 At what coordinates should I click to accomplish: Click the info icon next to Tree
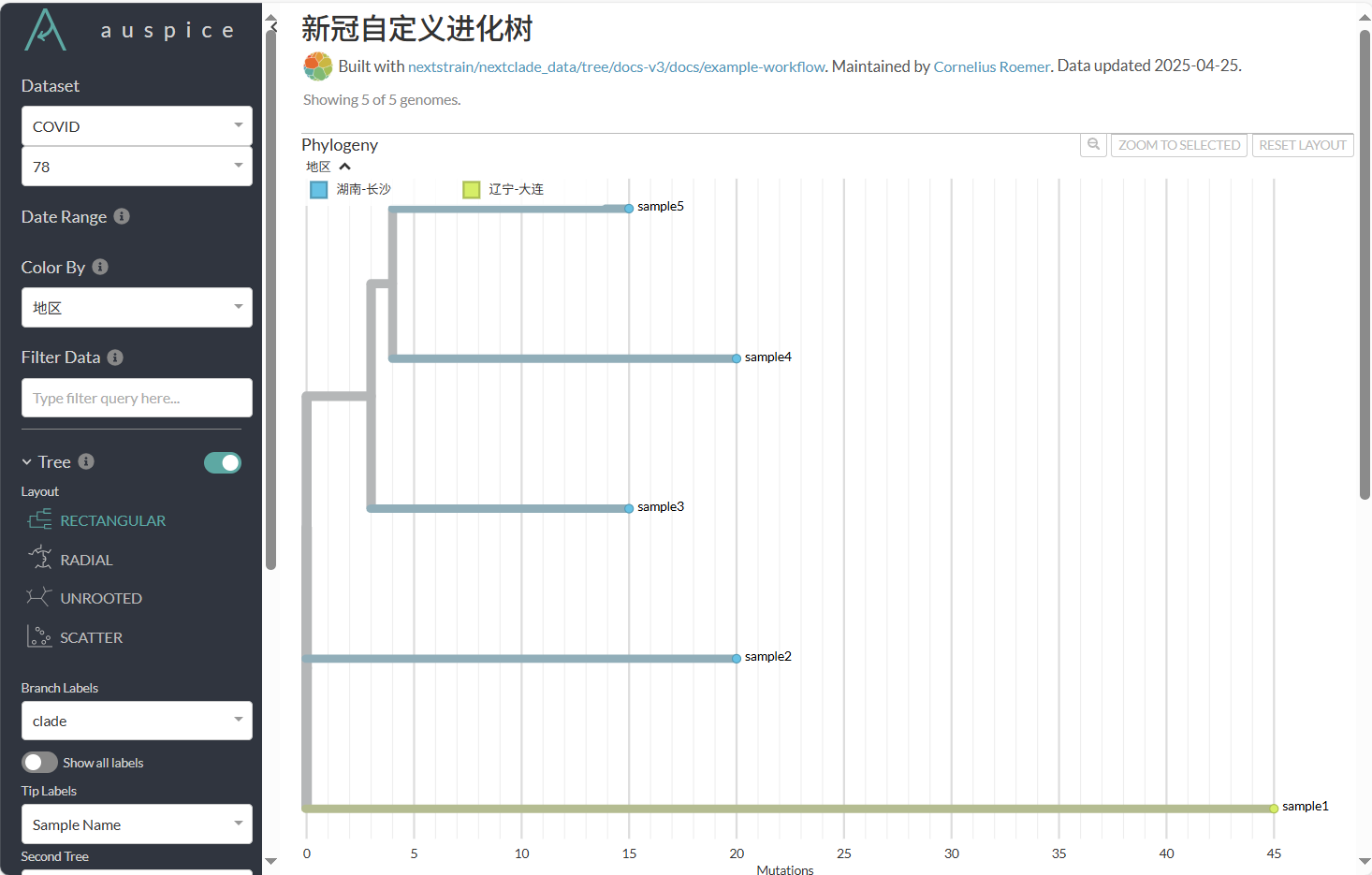85,460
